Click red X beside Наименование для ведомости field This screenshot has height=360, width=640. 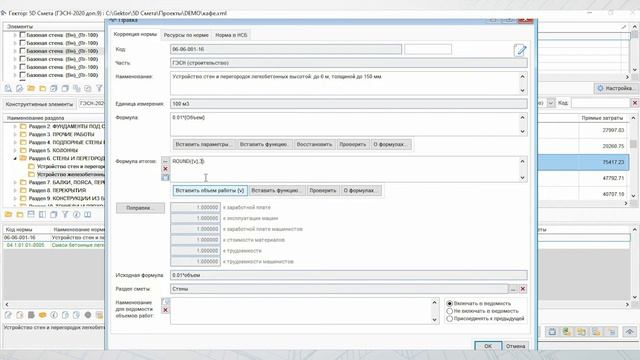point(165,310)
